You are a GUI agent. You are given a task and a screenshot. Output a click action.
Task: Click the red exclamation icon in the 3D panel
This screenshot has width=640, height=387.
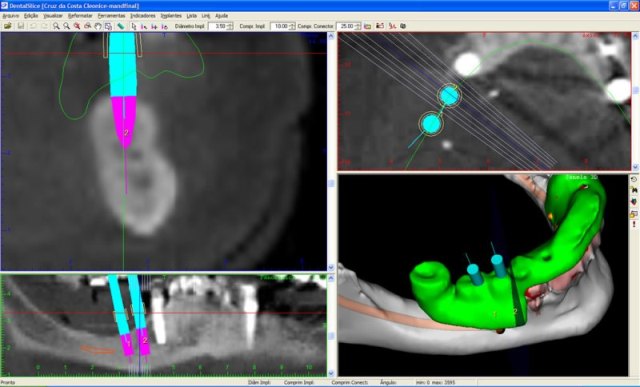[x=633, y=224]
